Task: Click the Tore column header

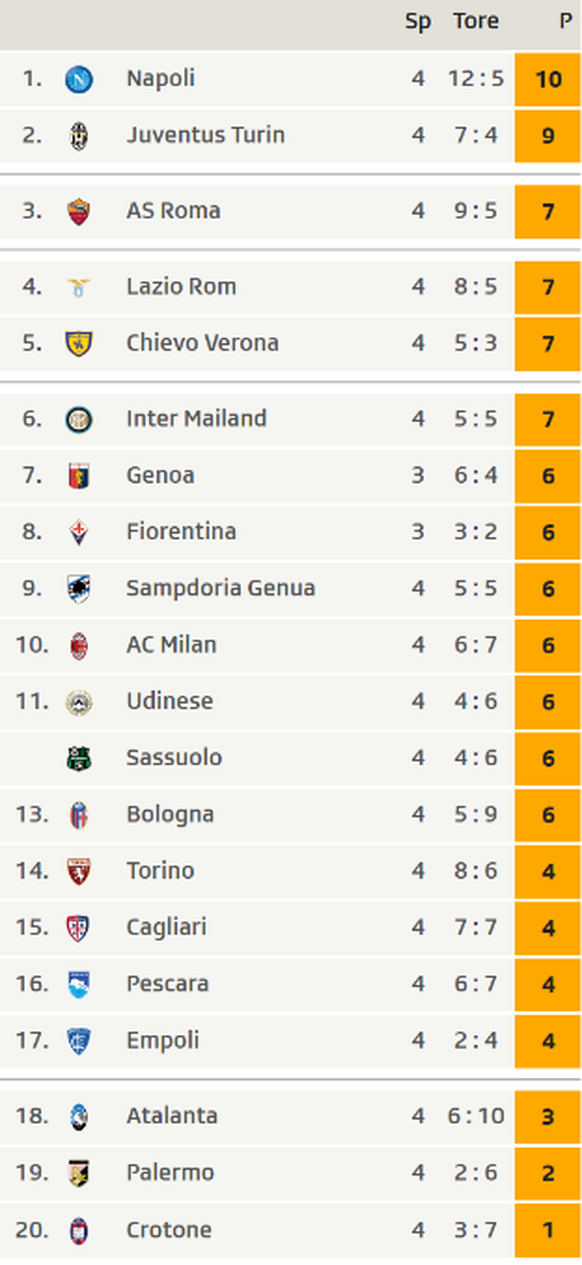Action: pyautogui.click(x=476, y=21)
